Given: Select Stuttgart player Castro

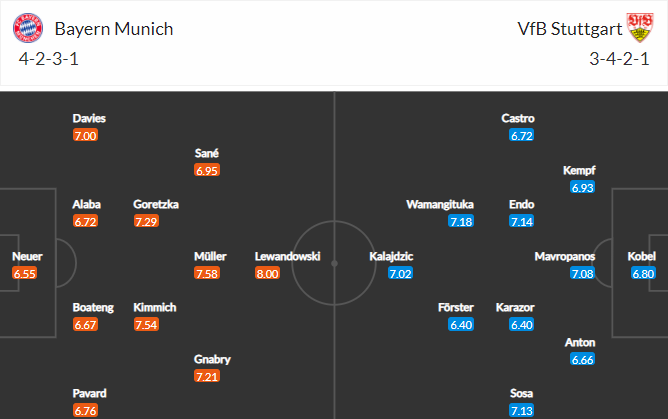Looking at the screenshot, I should pos(518,118).
